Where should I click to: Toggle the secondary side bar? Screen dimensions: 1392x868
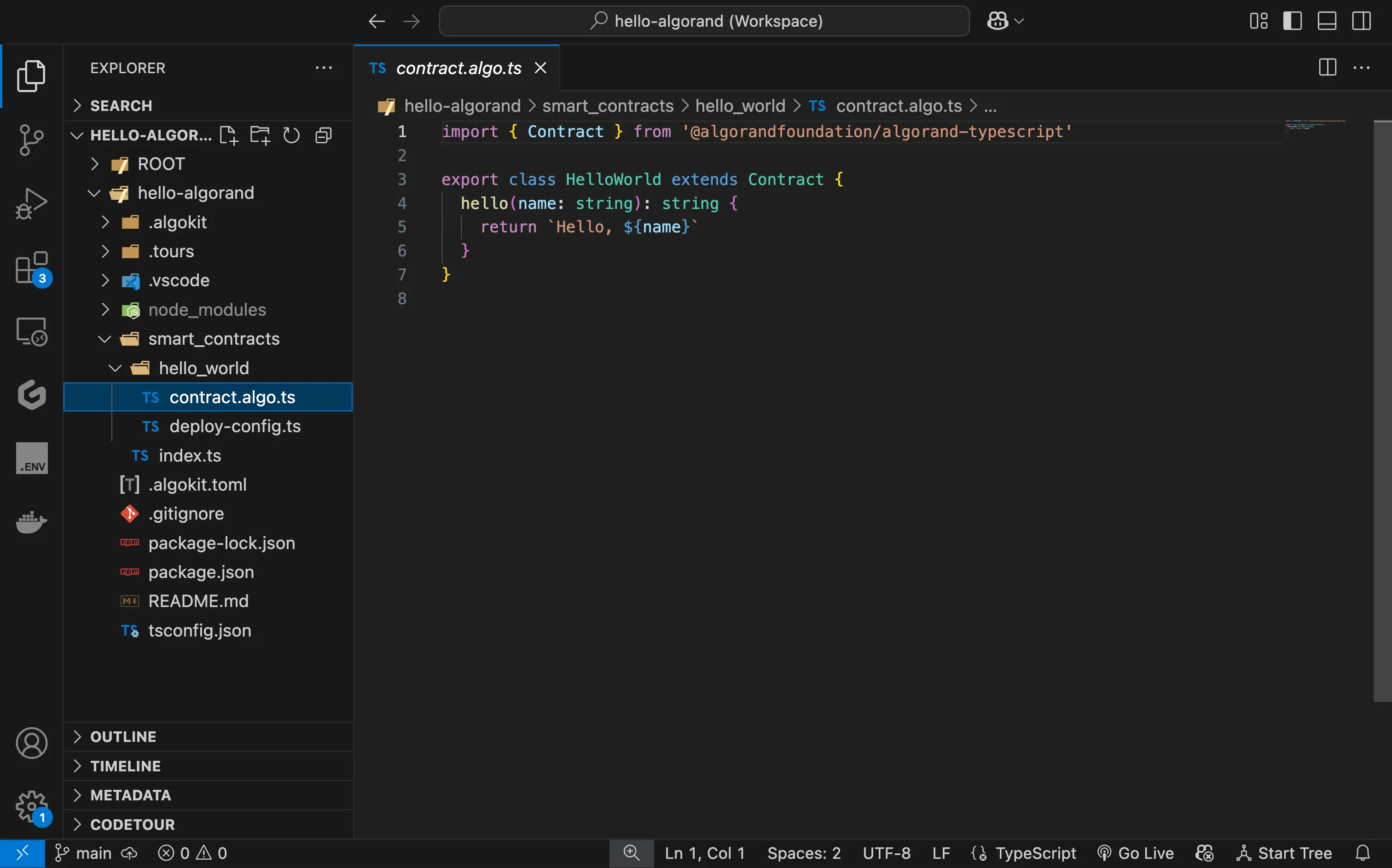(x=1361, y=21)
